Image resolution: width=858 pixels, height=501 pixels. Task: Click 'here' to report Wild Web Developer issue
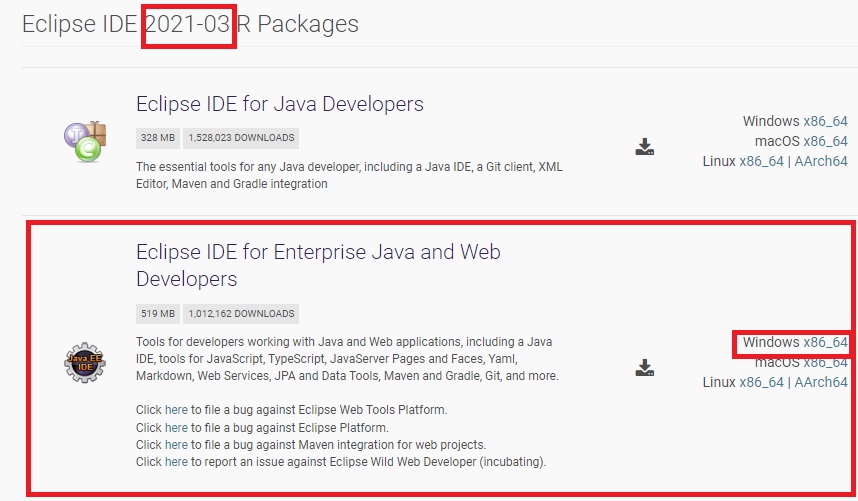click(176, 462)
